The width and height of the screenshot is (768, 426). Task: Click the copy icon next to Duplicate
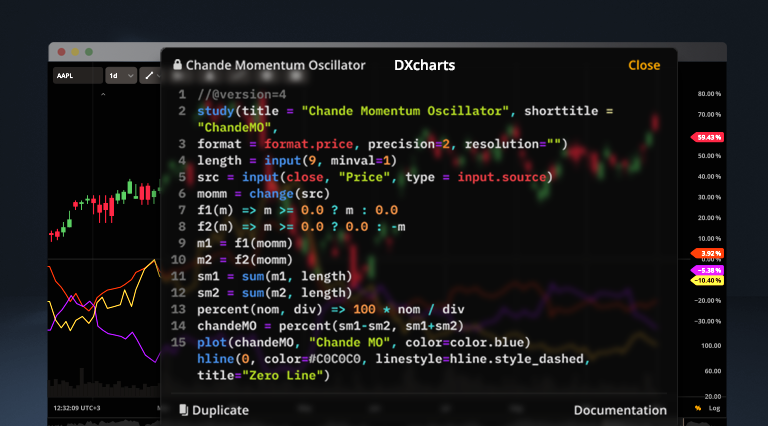point(183,410)
